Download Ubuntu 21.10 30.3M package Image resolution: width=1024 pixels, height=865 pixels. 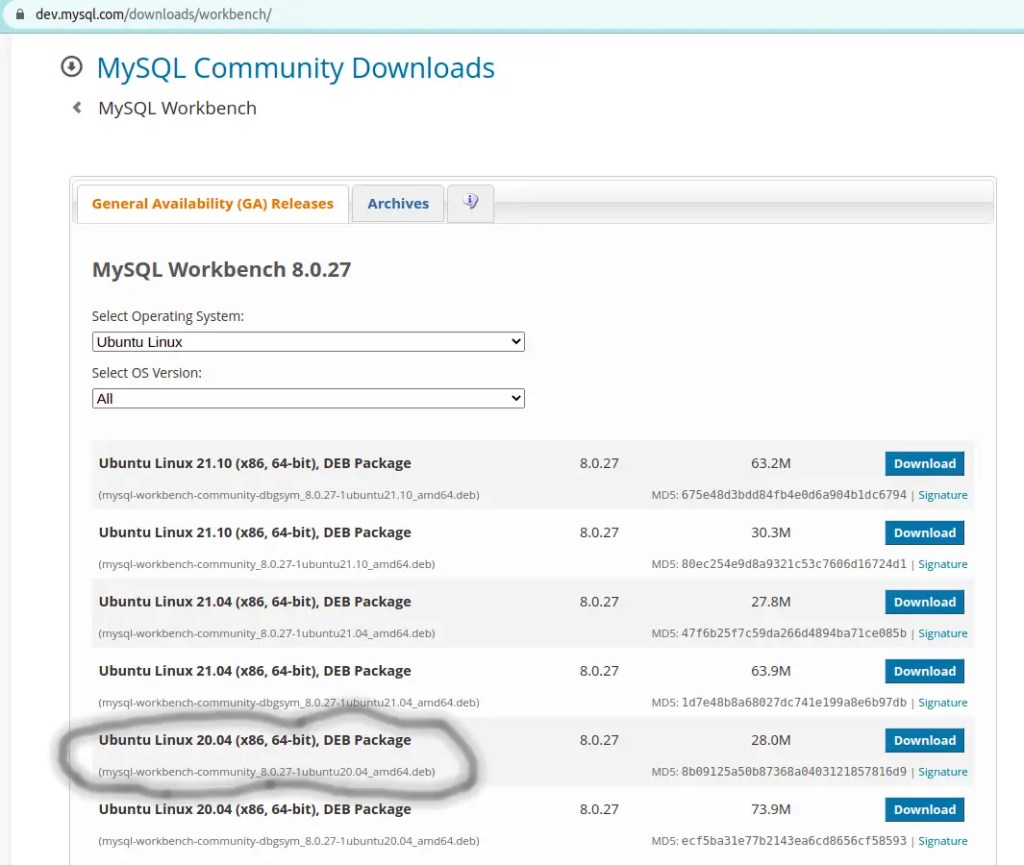click(x=924, y=533)
